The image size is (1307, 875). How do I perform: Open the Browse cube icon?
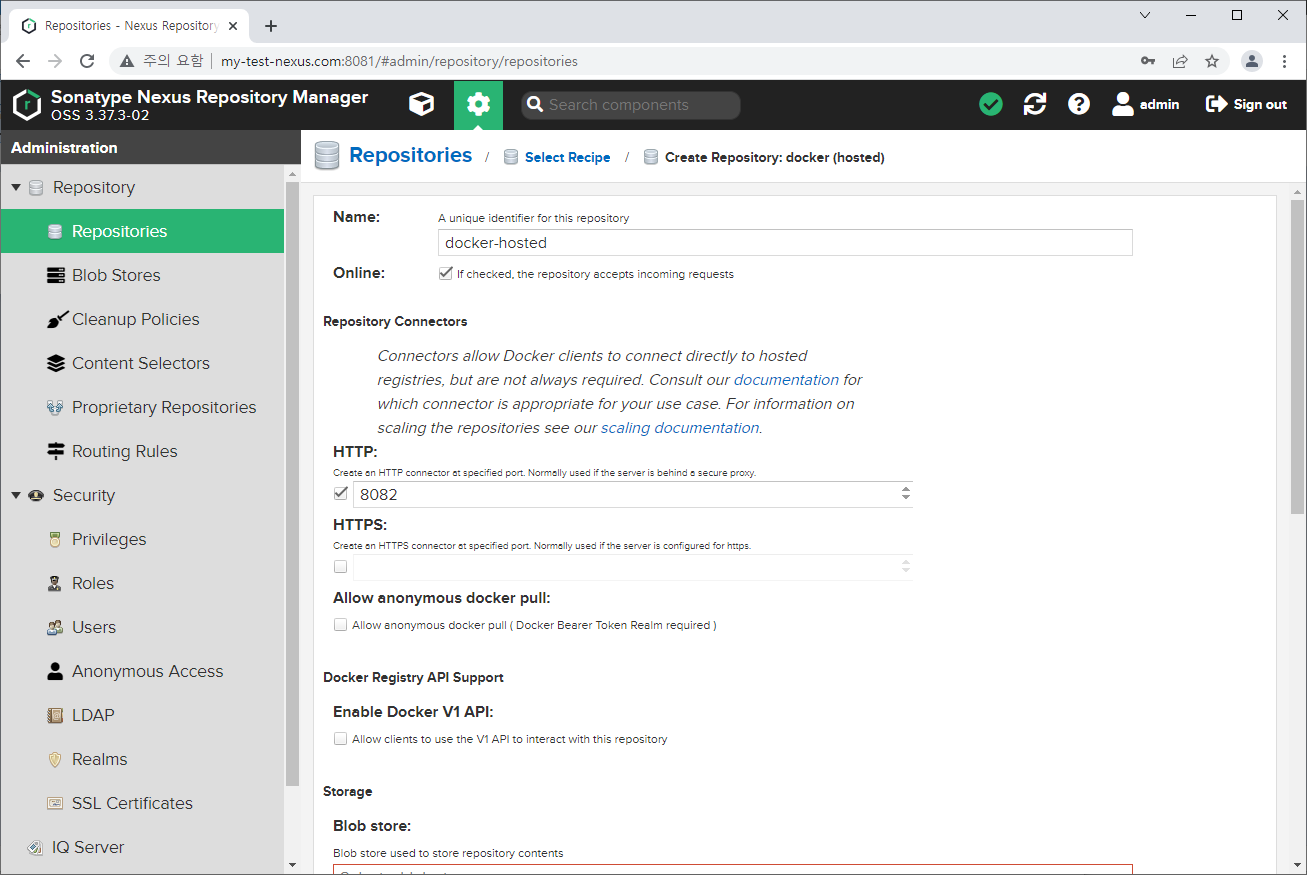422,104
